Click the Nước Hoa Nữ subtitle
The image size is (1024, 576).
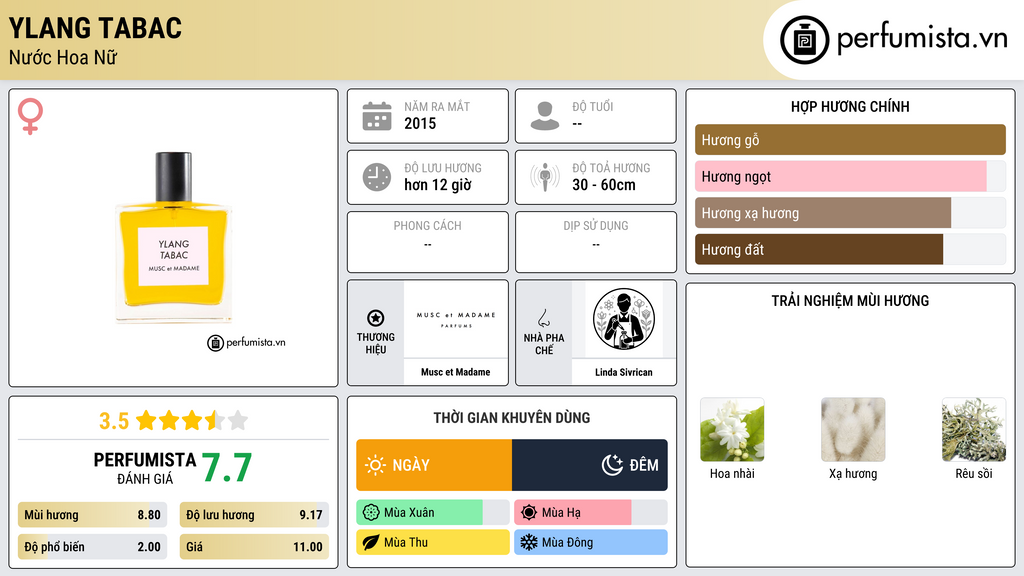[x=63, y=57]
